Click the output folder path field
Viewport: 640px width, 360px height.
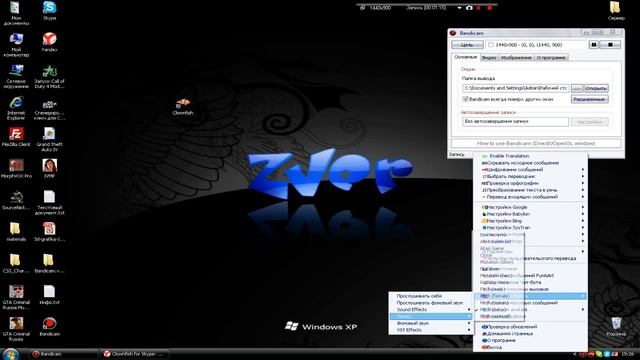(516, 88)
